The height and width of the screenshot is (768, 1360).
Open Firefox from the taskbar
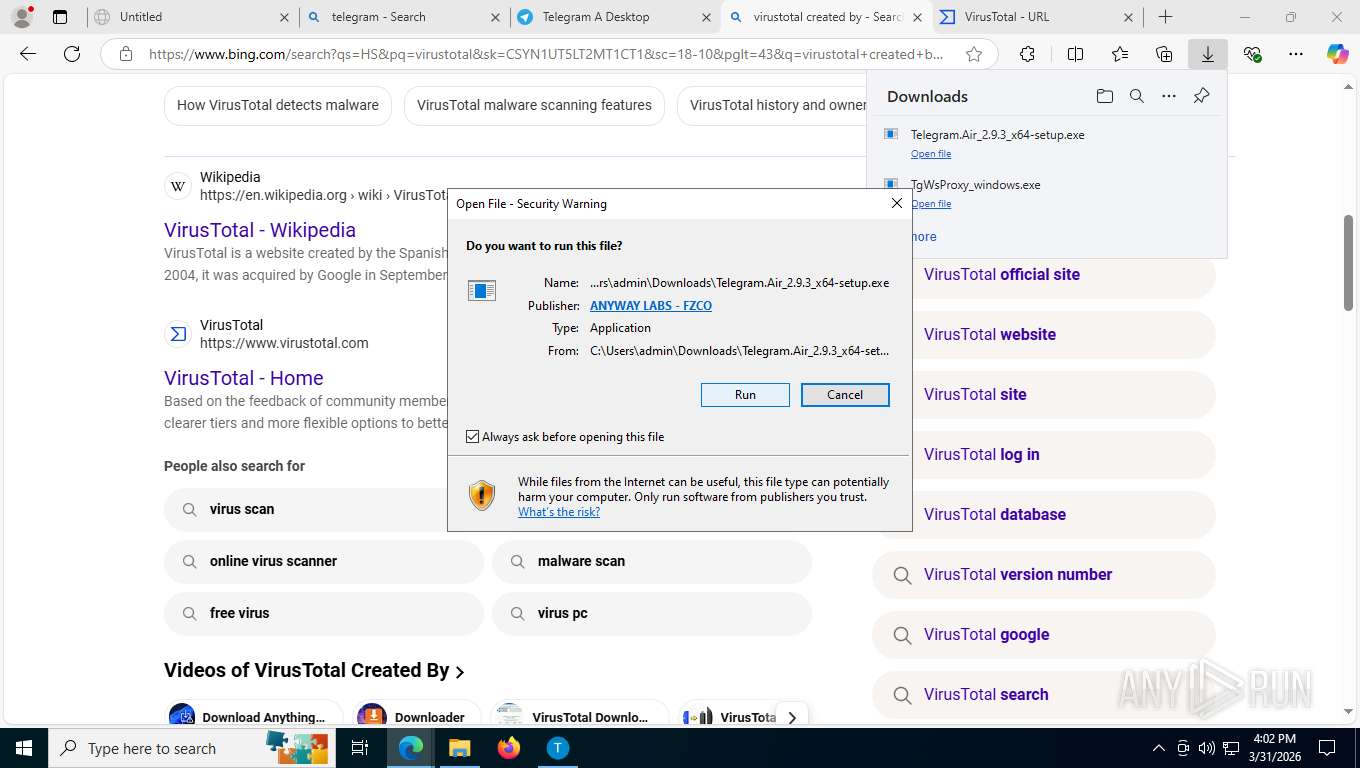pos(508,748)
